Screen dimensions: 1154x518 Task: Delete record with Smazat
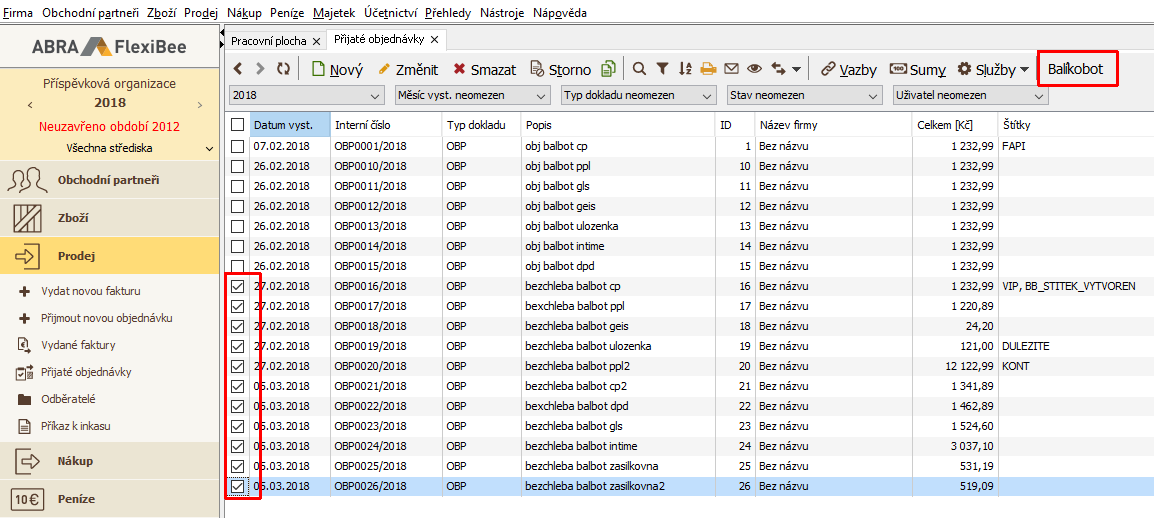484,70
